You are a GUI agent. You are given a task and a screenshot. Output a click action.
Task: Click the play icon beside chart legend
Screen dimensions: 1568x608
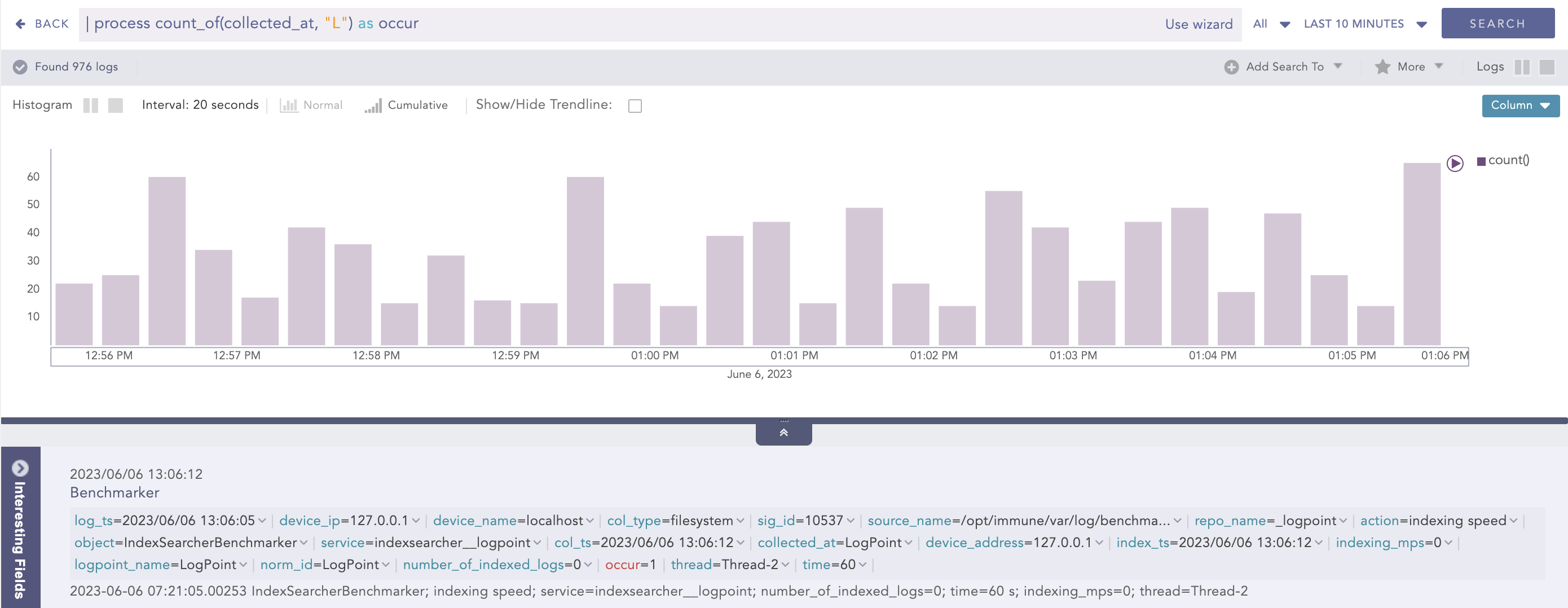click(1454, 163)
